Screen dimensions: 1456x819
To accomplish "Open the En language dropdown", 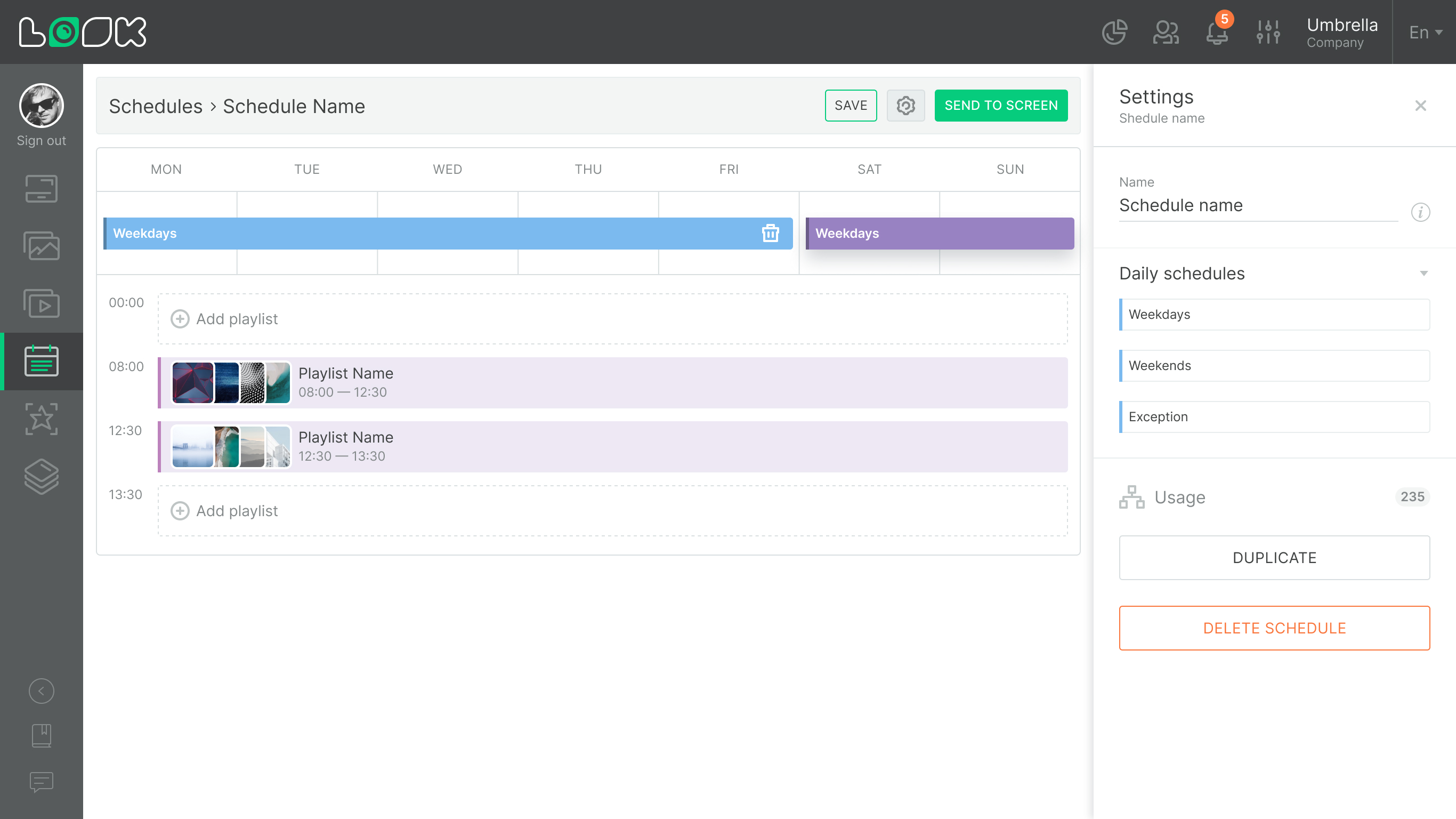I will pos(1425,32).
